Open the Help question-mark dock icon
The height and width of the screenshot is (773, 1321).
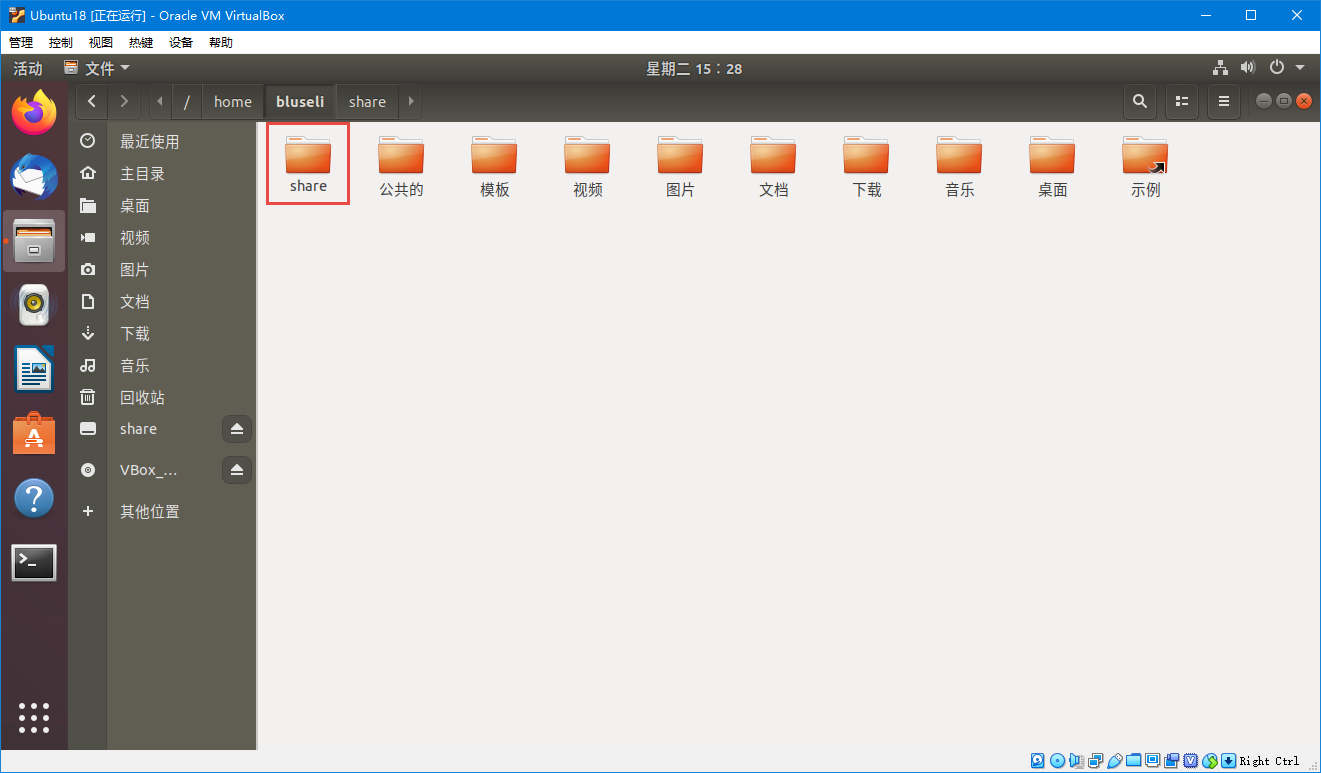pos(34,498)
